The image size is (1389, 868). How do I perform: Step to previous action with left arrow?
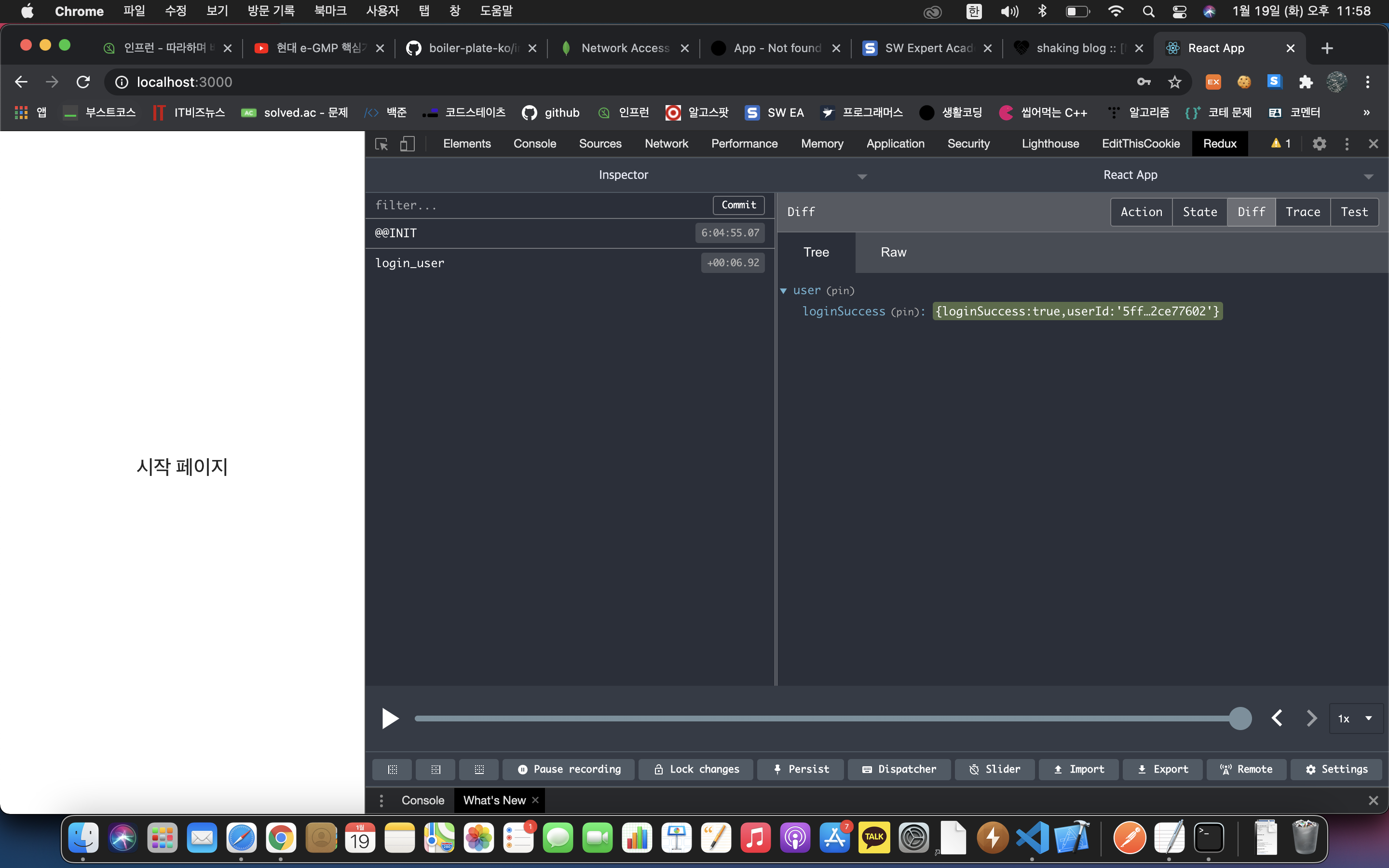tap(1277, 718)
